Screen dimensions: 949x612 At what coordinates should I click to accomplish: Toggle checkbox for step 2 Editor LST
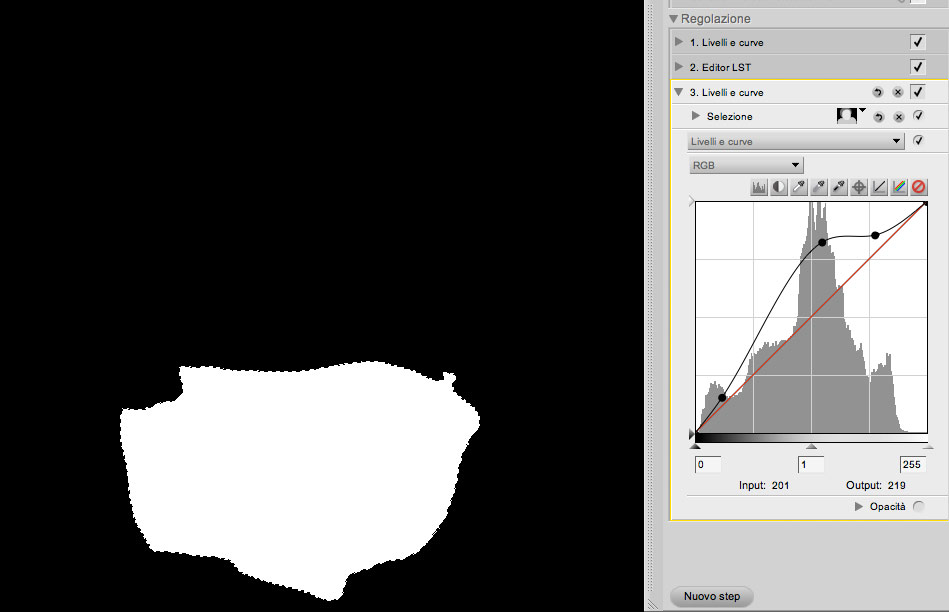(918, 67)
